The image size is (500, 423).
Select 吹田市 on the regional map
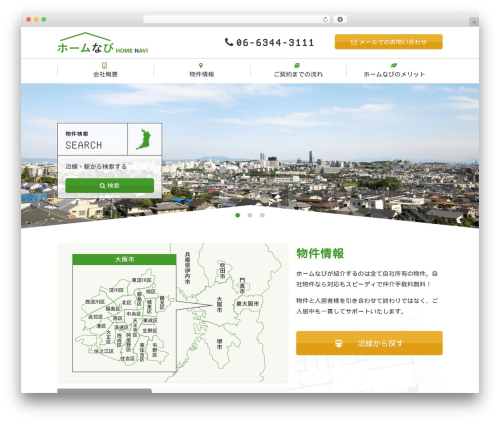pyautogui.click(x=223, y=270)
